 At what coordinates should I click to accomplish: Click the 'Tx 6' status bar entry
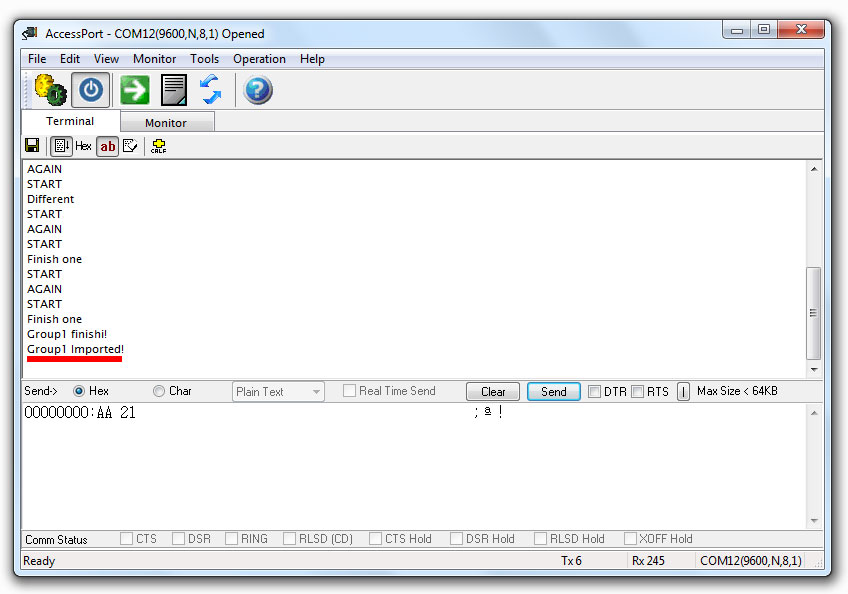(x=571, y=560)
